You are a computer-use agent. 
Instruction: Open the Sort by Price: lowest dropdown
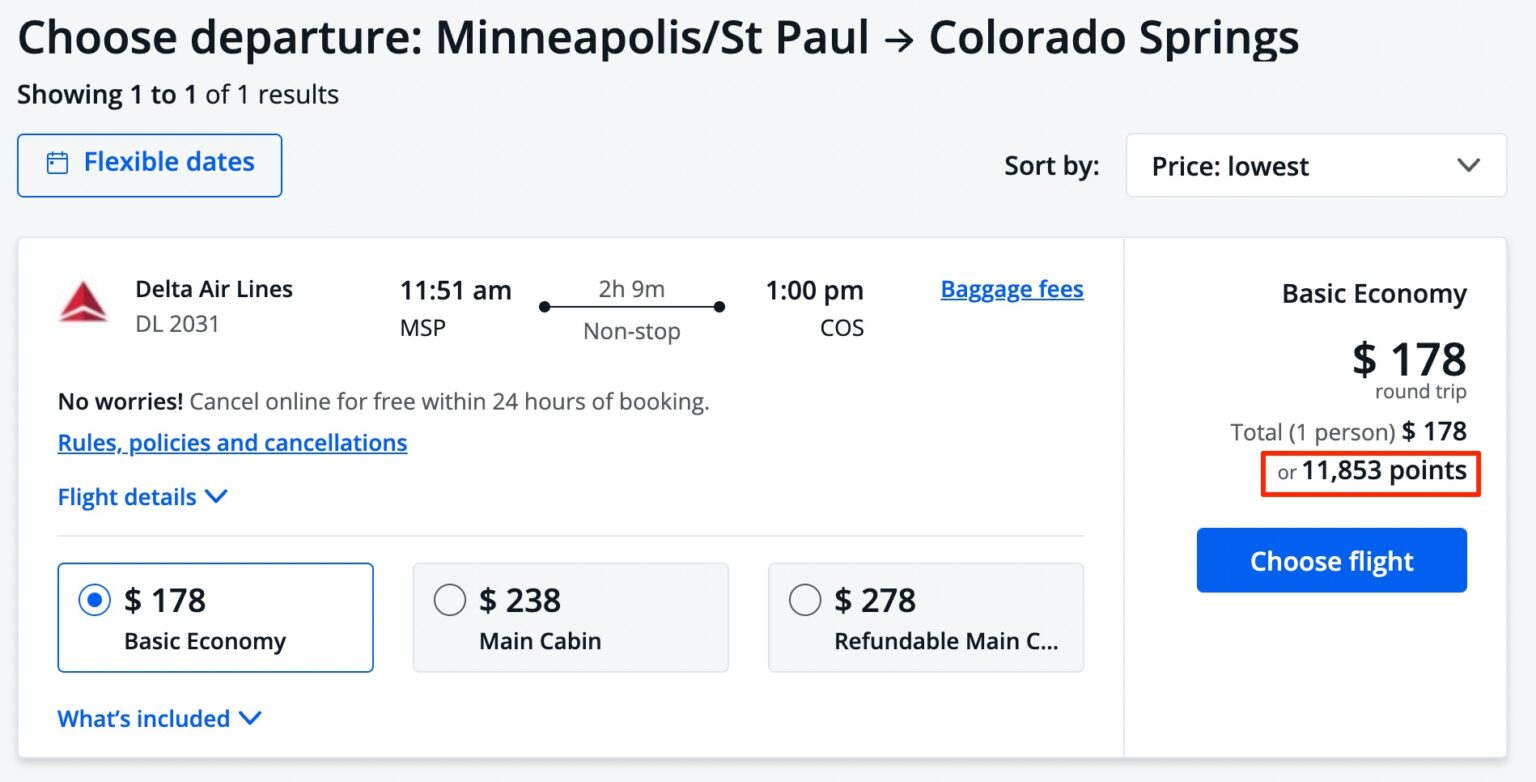click(1315, 166)
